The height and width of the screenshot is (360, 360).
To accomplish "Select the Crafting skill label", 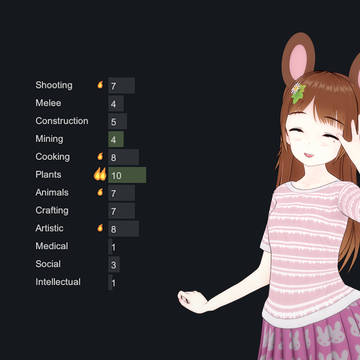I will click(52, 210).
